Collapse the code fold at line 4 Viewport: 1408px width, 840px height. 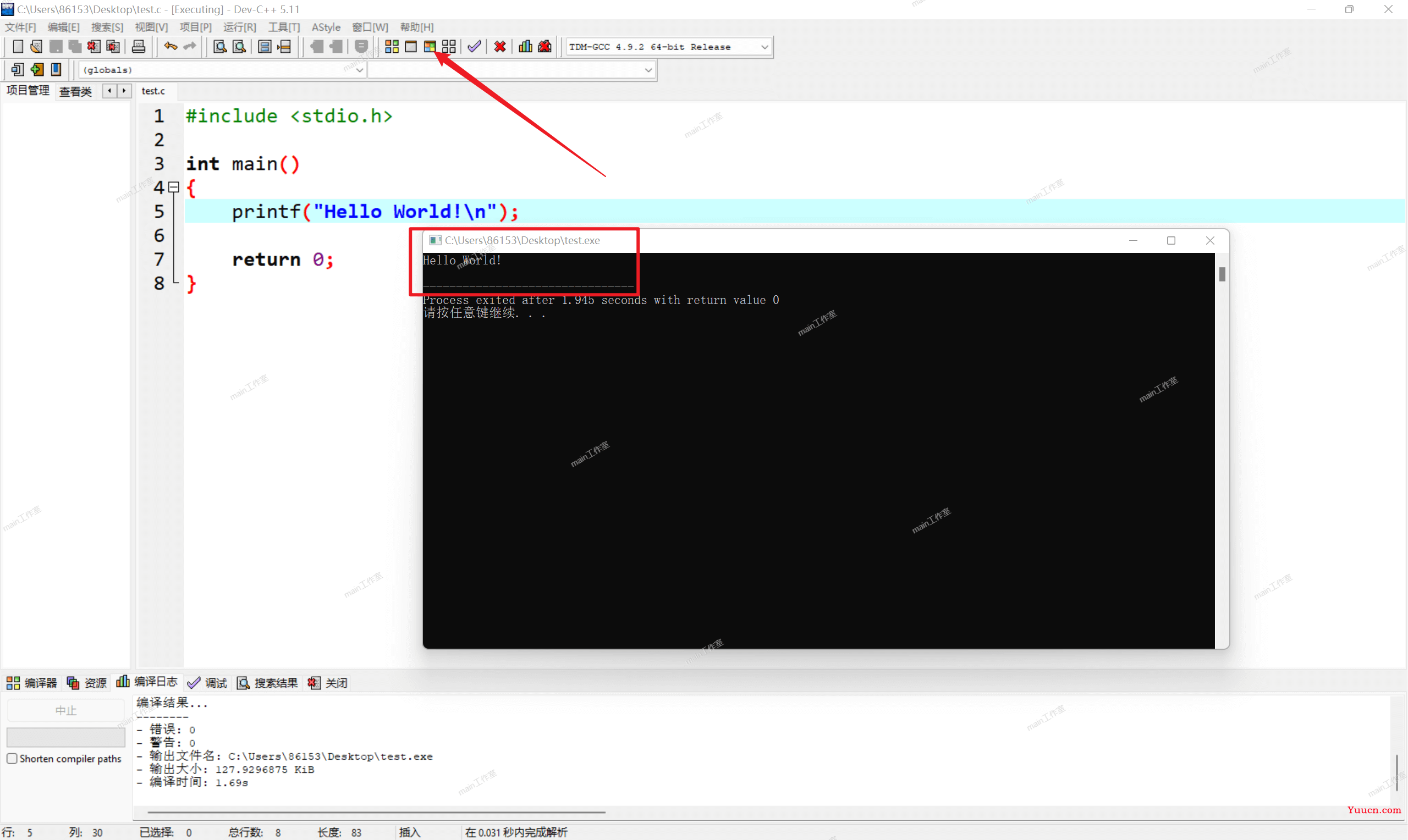coord(174,187)
